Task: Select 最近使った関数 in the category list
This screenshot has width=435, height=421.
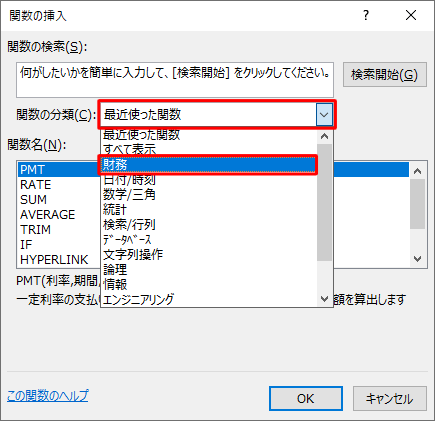Action: point(209,134)
